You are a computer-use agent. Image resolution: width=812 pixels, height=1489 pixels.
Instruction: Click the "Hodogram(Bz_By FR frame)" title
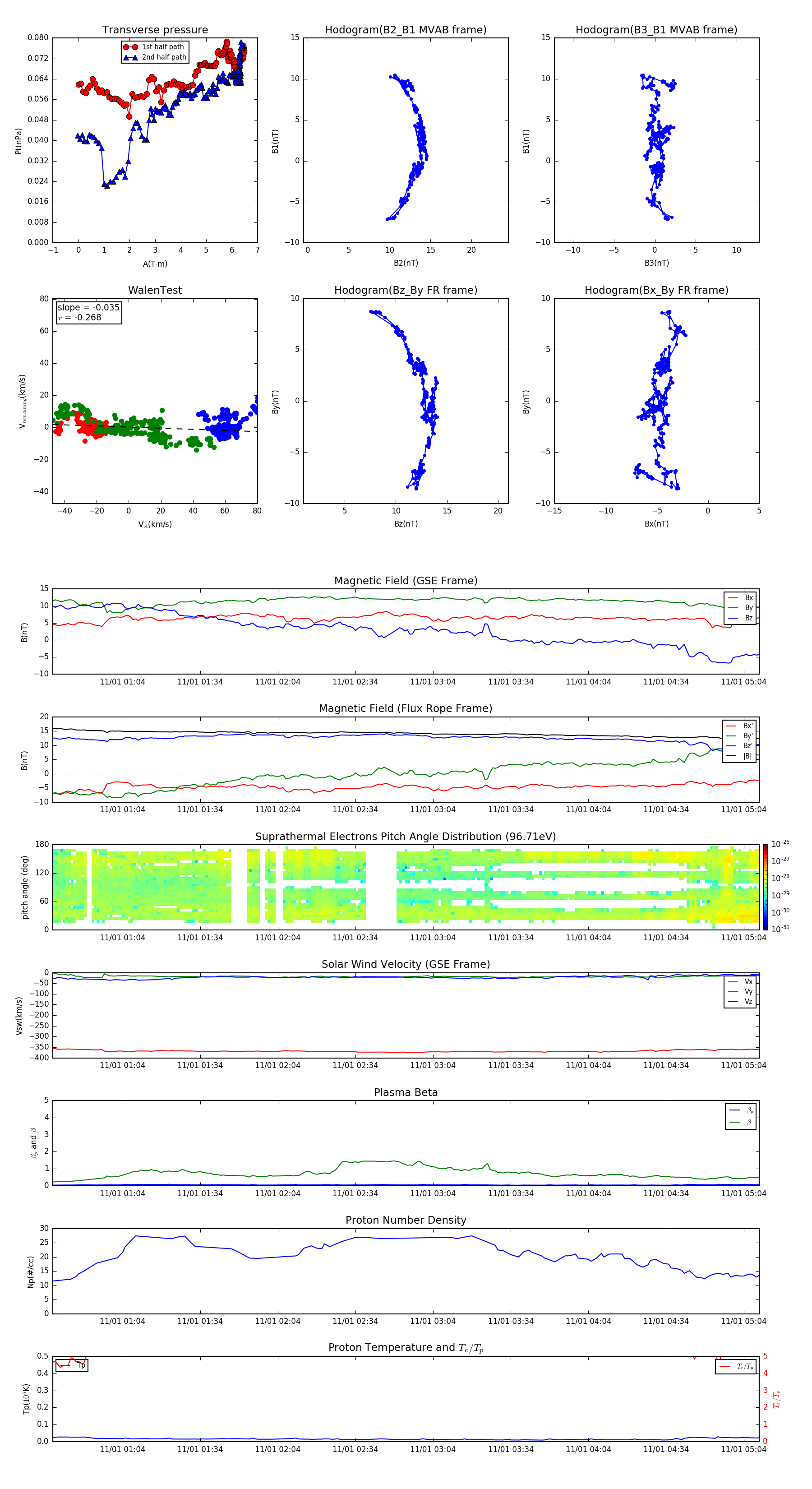(406, 290)
